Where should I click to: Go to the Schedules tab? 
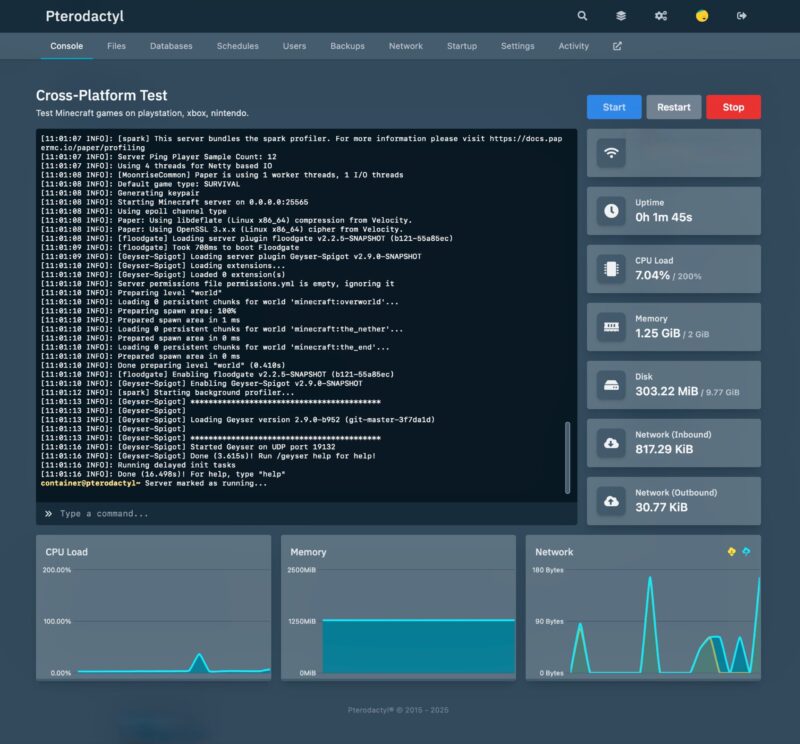[x=237, y=46]
